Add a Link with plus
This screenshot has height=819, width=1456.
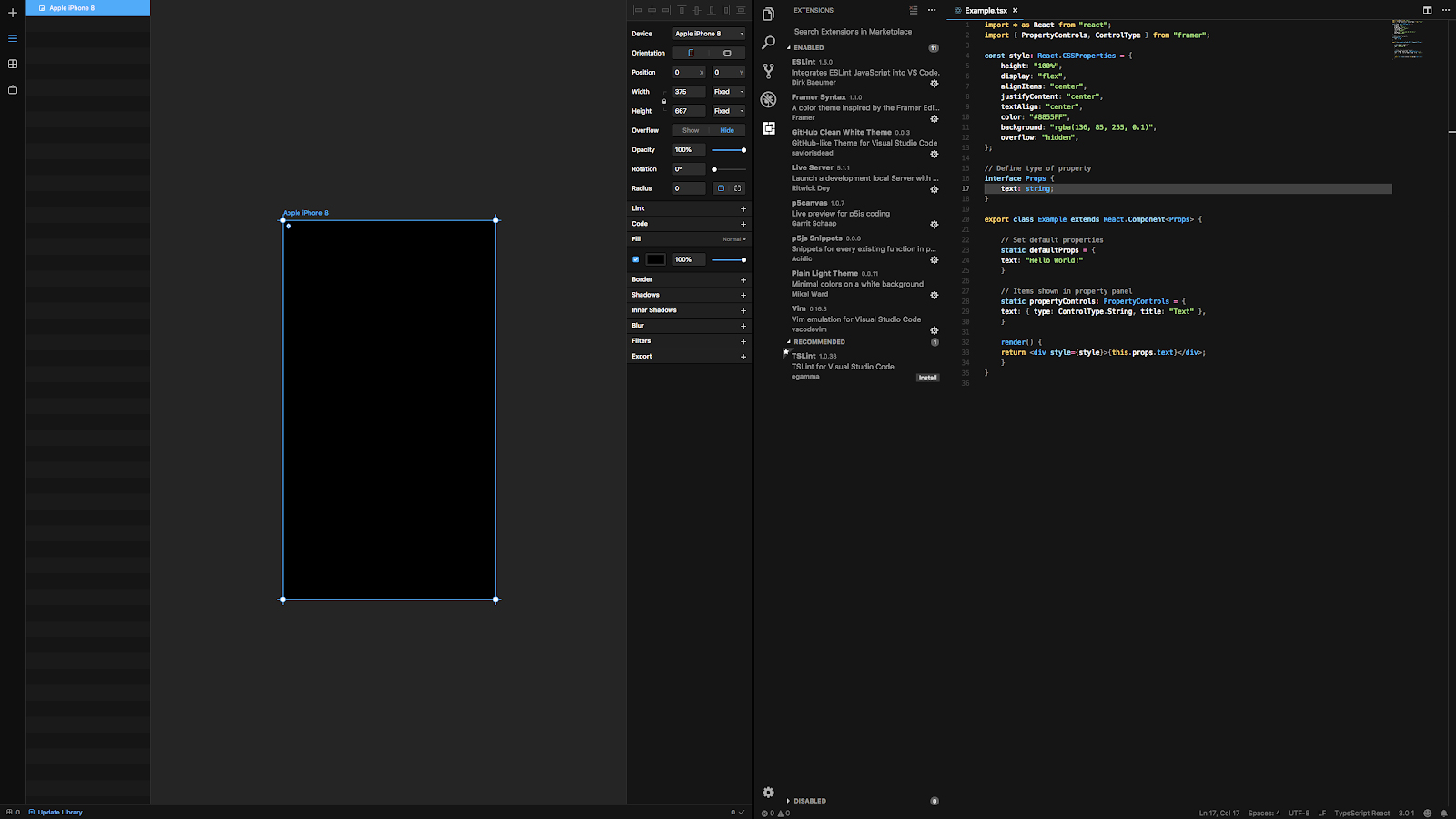pos(743,208)
